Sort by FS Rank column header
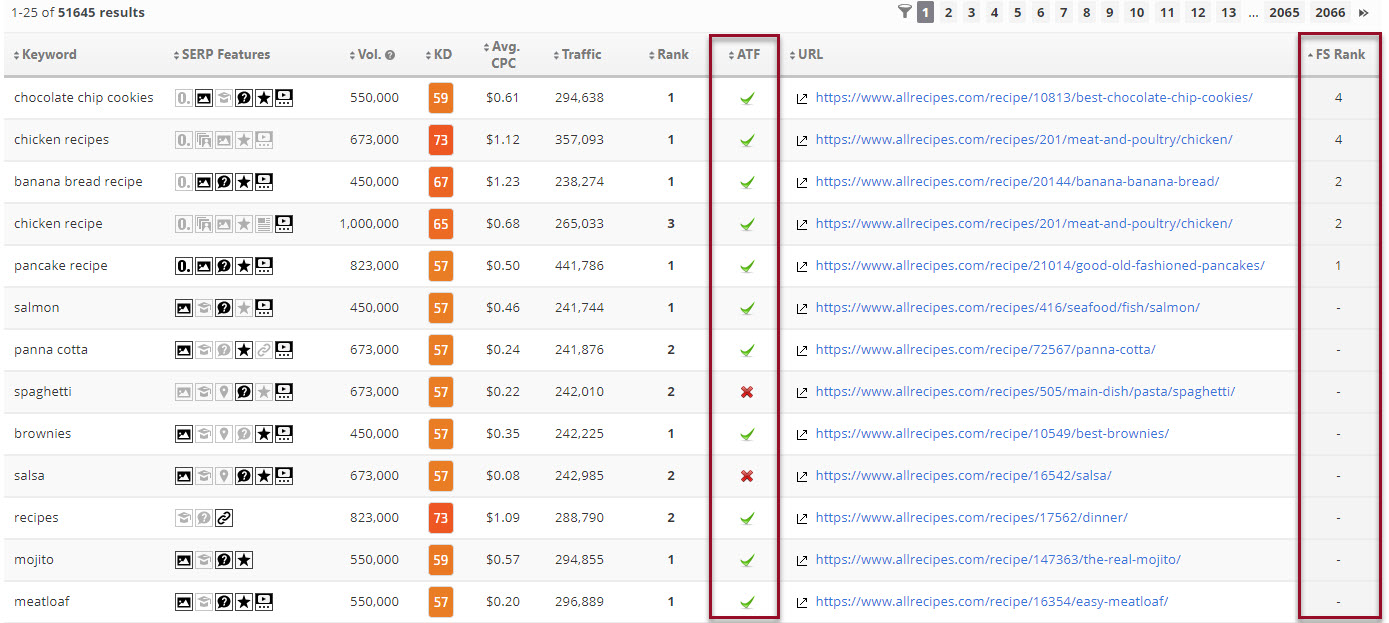Viewport: 1389px width, 623px height. coord(1339,55)
